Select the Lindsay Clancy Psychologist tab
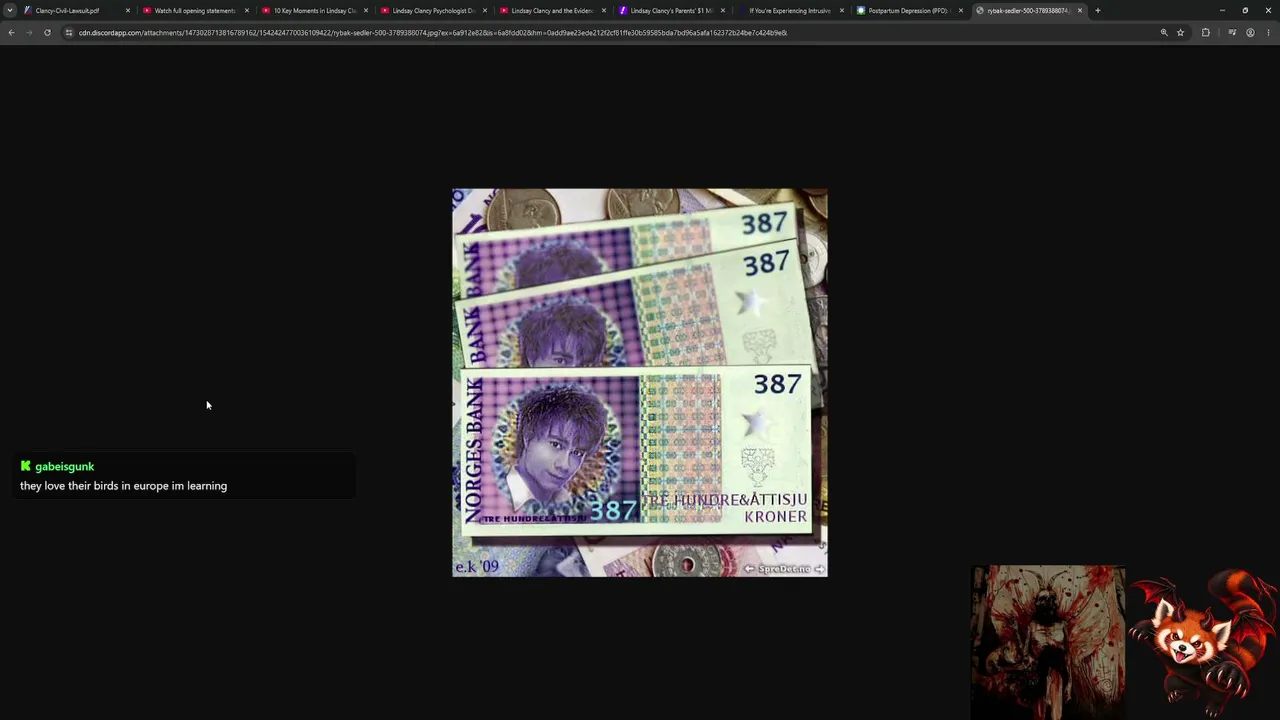 432,10
